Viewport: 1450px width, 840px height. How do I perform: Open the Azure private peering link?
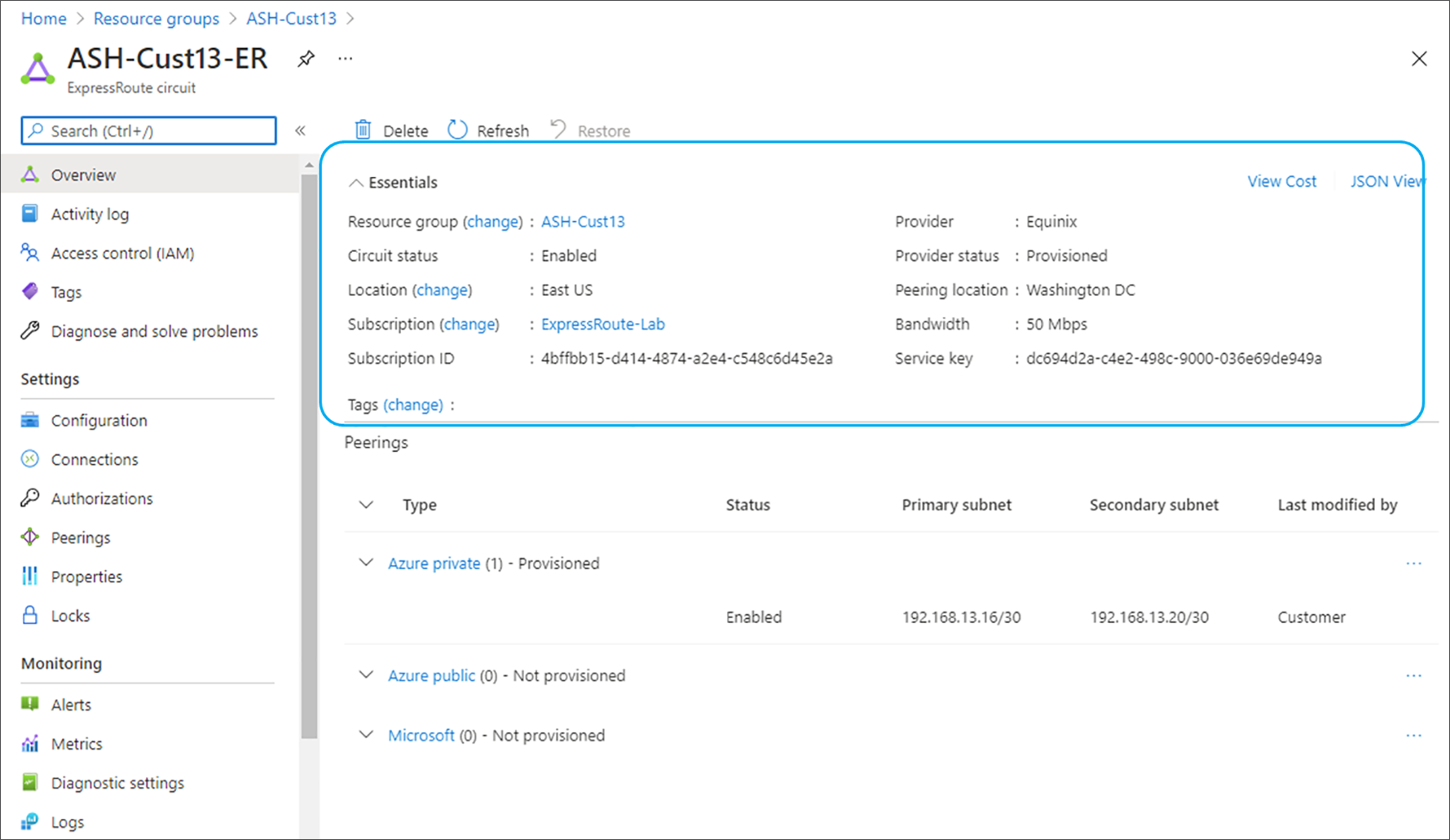(434, 563)
